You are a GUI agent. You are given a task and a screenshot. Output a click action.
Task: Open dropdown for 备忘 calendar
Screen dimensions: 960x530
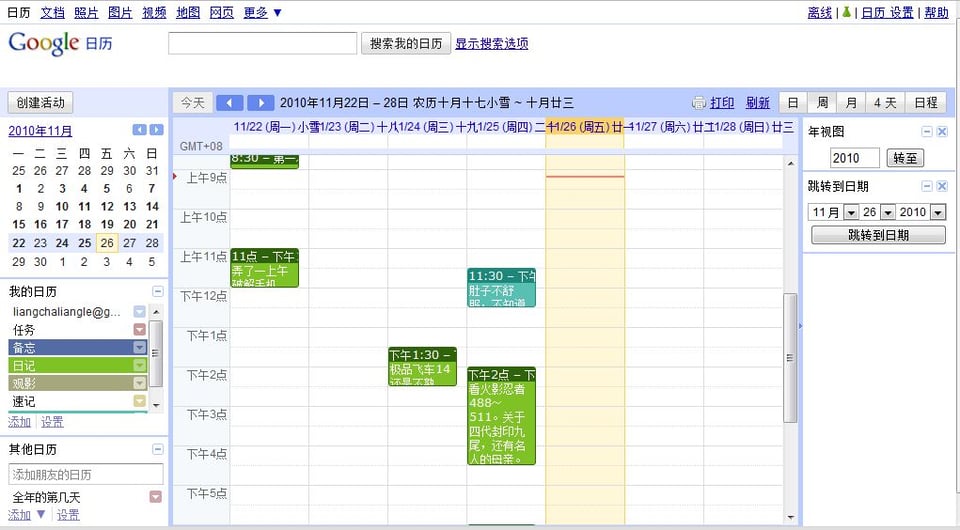140,347
